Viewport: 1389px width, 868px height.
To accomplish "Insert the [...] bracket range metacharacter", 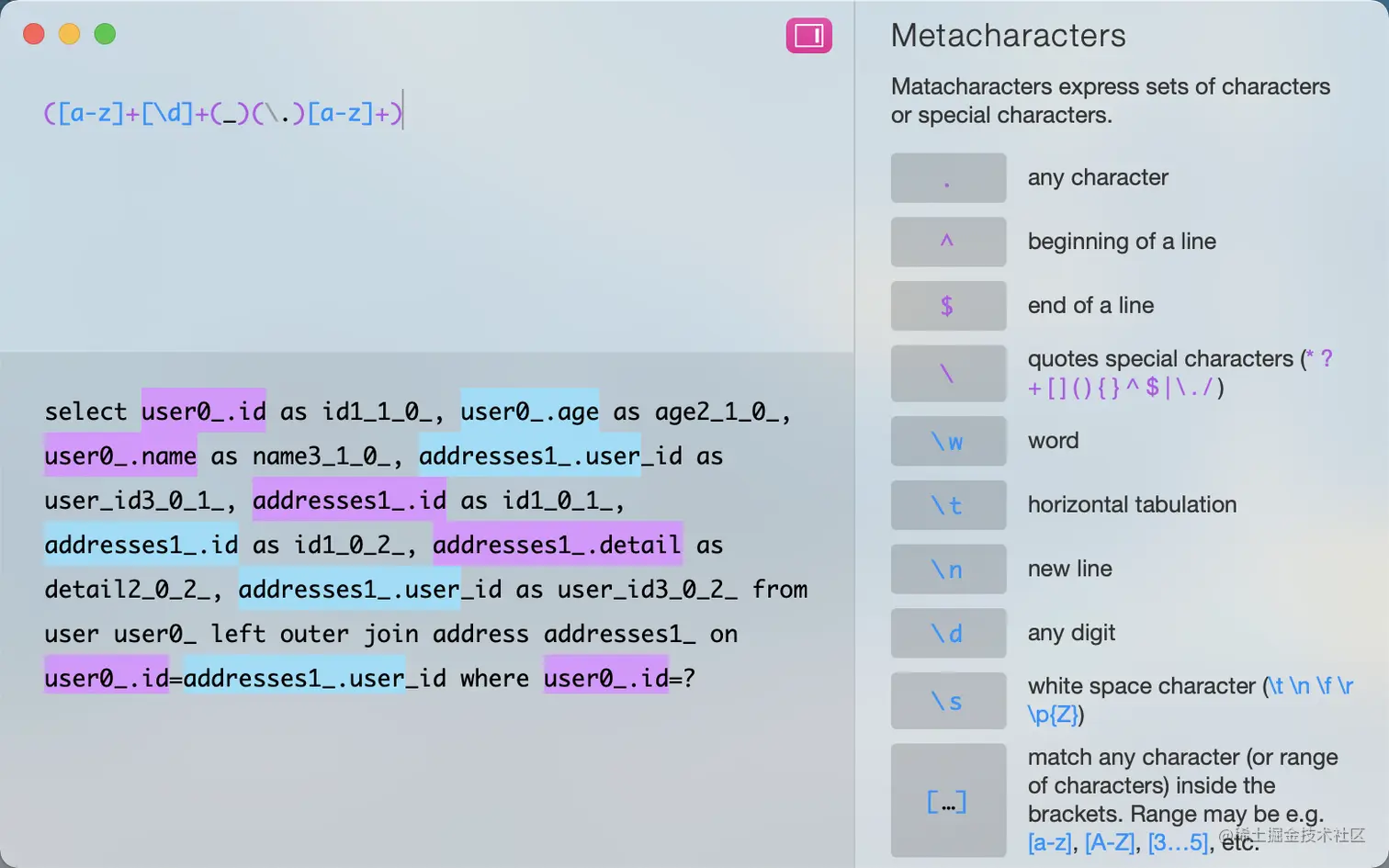I will [948, 801].
